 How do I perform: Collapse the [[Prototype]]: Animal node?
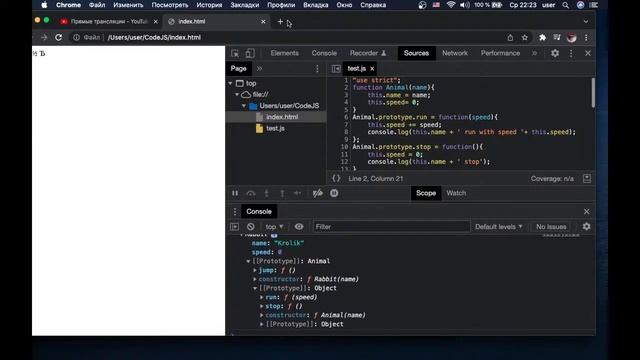point(248,261)
